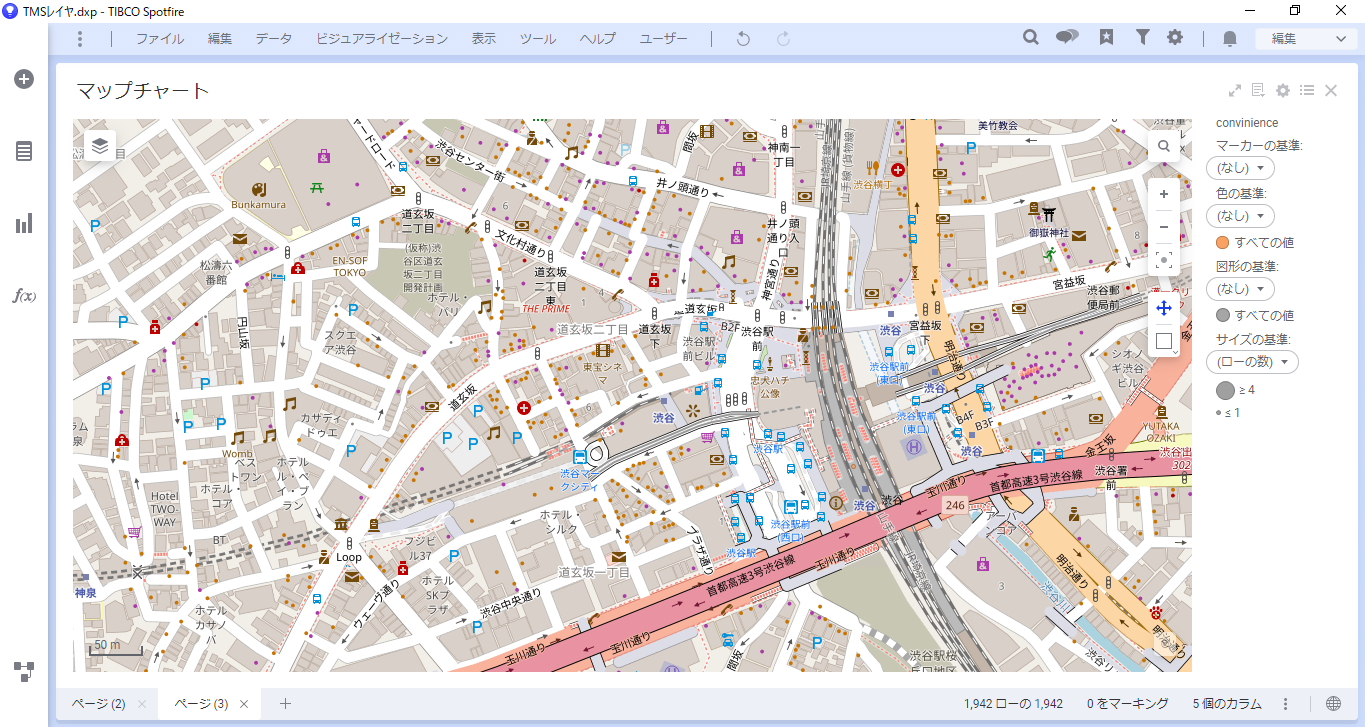Image resolution: width=1365 pixels, height=727 pixels.
Task: Zoom in the map
Action: click(x=1164, y=194)
